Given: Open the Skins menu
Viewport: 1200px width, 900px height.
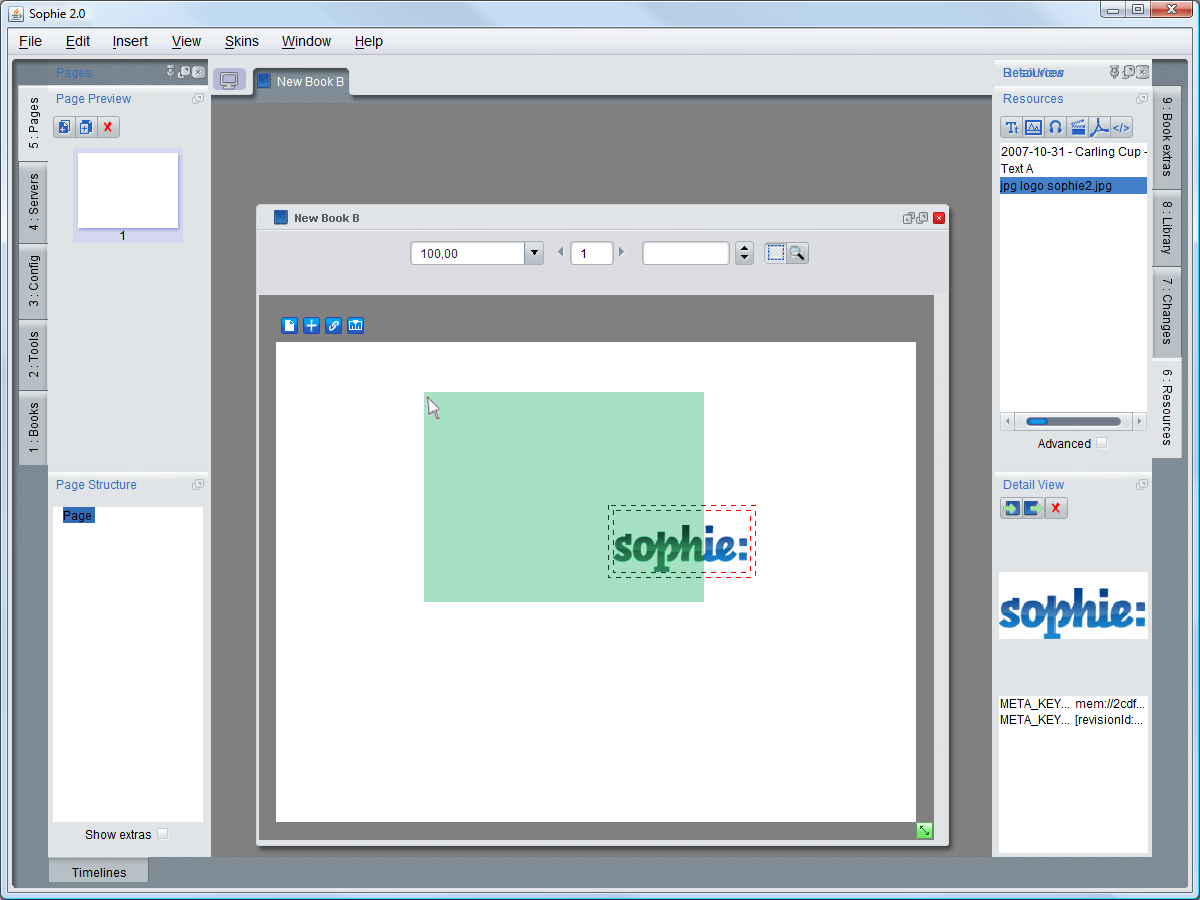Looking at the screenshot, I should (241, 41).
